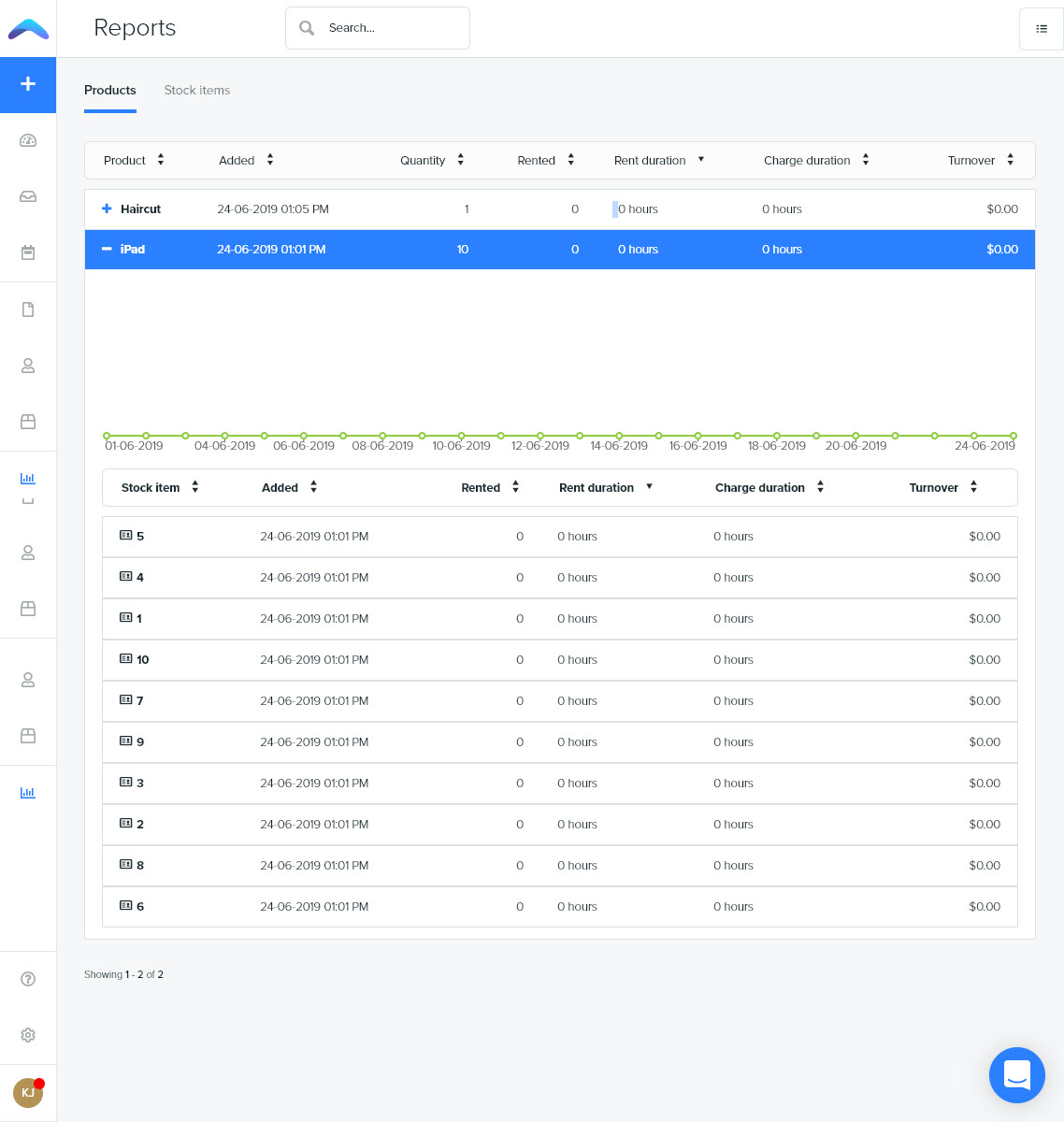This screenshot has height=1122, width=1064.
Task: Open settings gear icon in sidebar
Action: pyautogui.click(x=28, y=1035)
